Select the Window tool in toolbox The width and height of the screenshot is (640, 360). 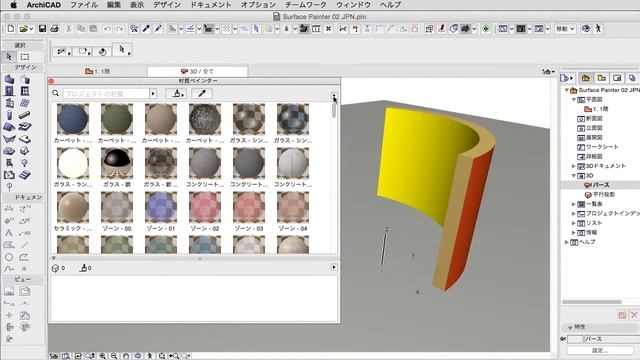(x=24, y=91)
